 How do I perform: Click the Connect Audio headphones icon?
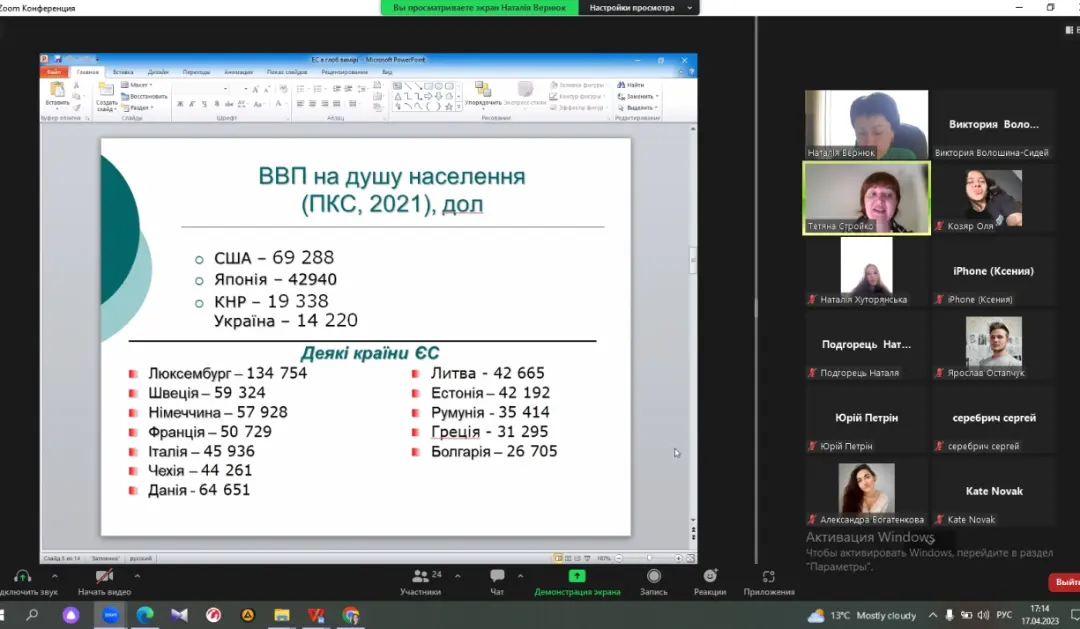coord(22,577)
